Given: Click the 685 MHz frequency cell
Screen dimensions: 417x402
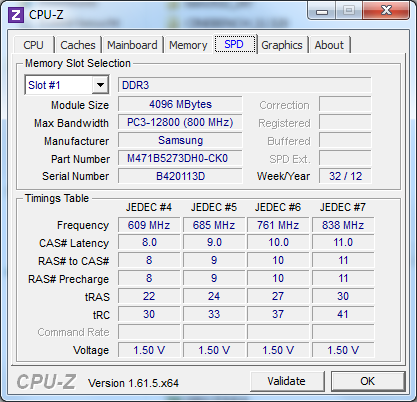Looking at the screenshot, I should coord(214,225).
